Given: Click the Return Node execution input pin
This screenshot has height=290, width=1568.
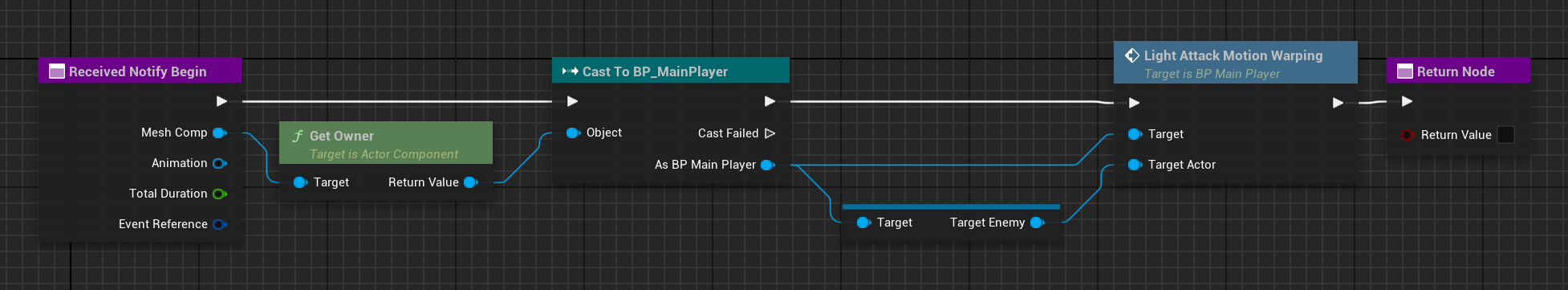Looking at the screenshot, I should point(1407,101).
